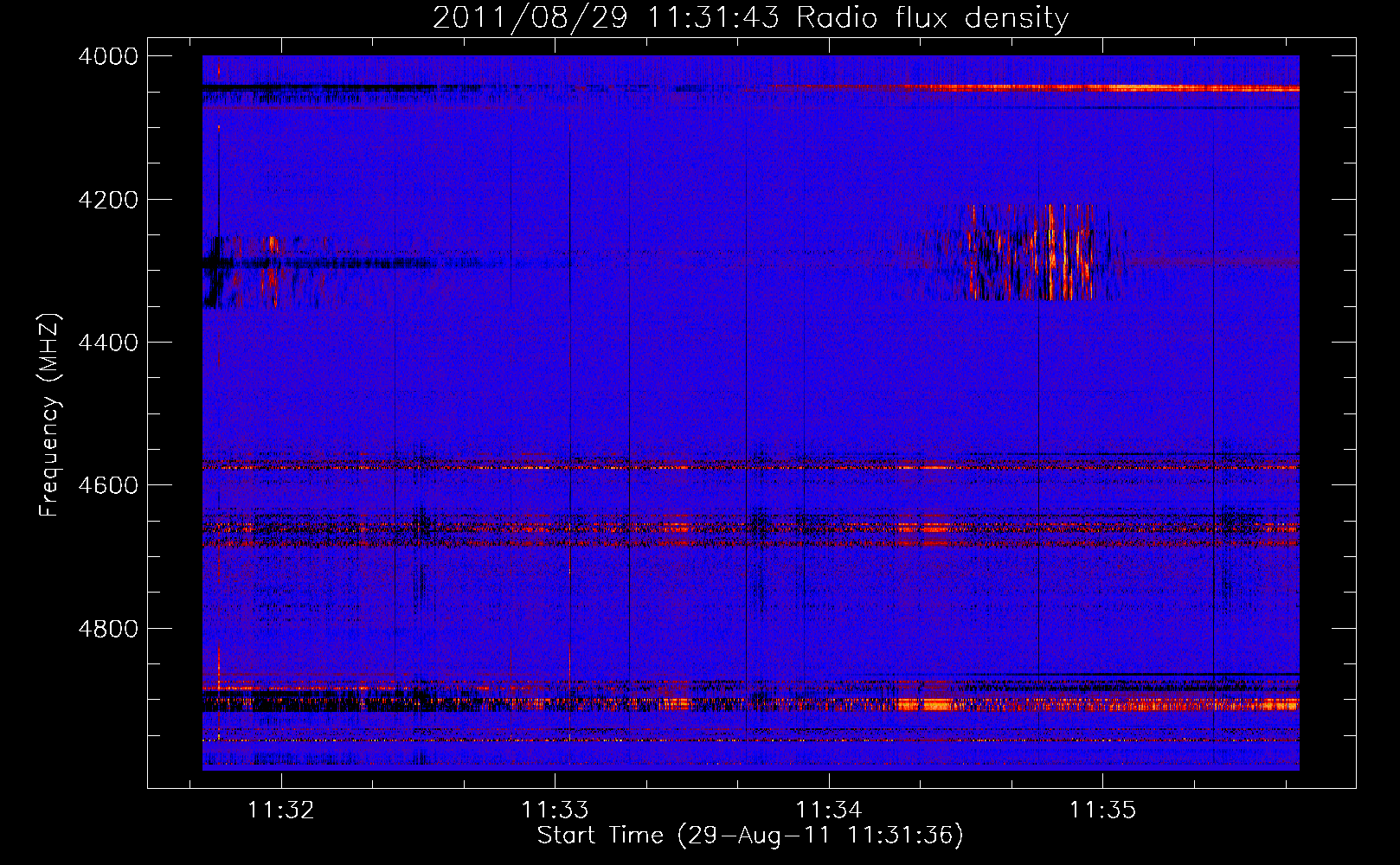The width and height of the screenshot is (1400, 865).
Task: Select the 4600 frequency tick label
Action: point(108,485)
